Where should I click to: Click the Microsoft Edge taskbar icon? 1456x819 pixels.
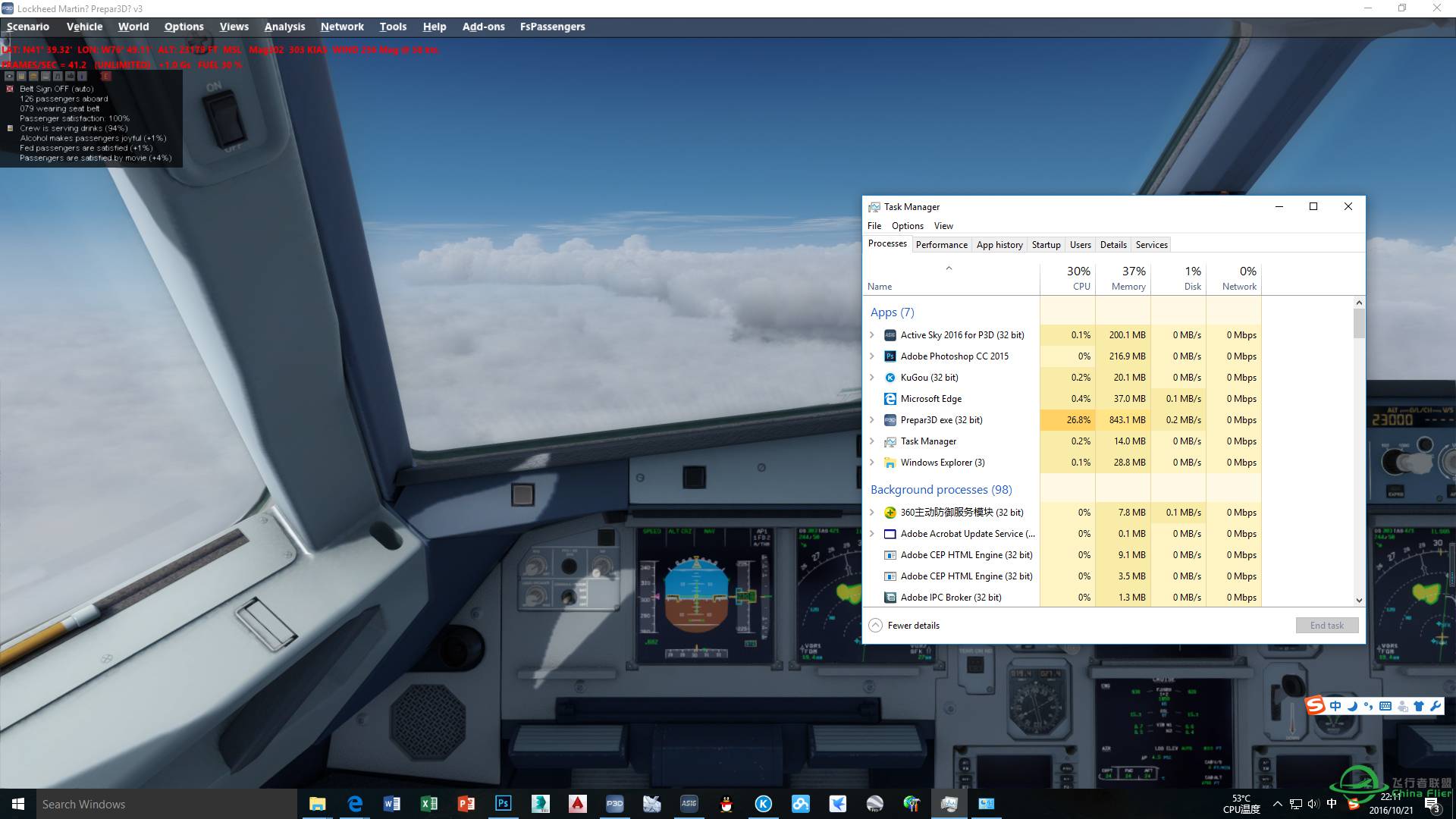click(x=355, y=803)
